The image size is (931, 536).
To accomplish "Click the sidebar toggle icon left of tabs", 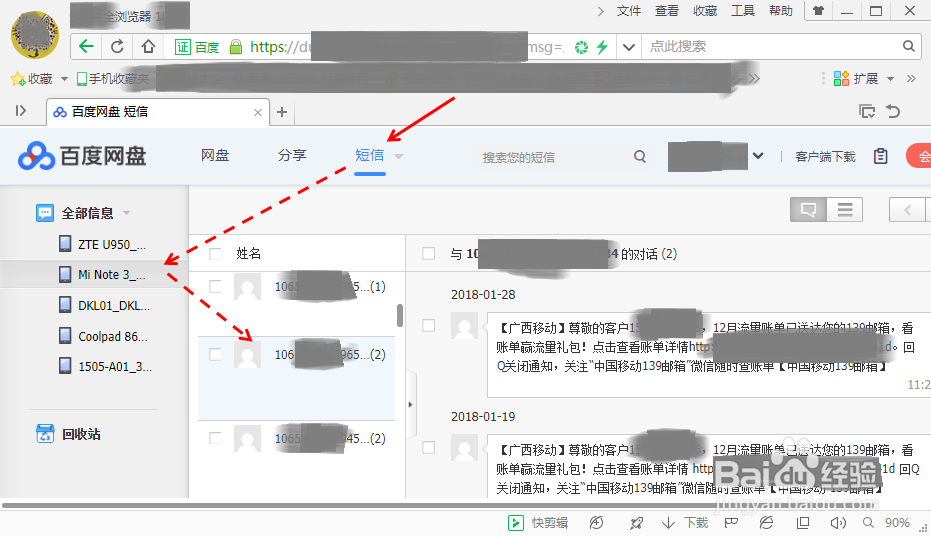I will point(21,111).
